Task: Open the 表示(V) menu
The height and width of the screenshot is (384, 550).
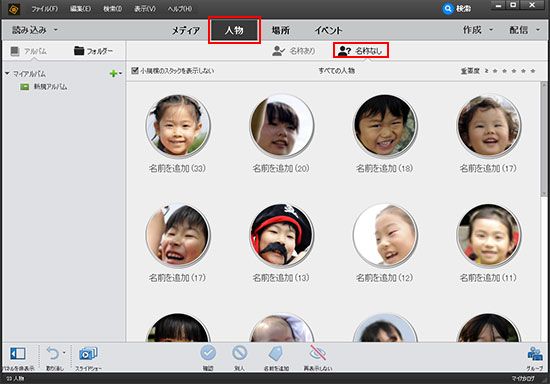Action: click(145, 9)
